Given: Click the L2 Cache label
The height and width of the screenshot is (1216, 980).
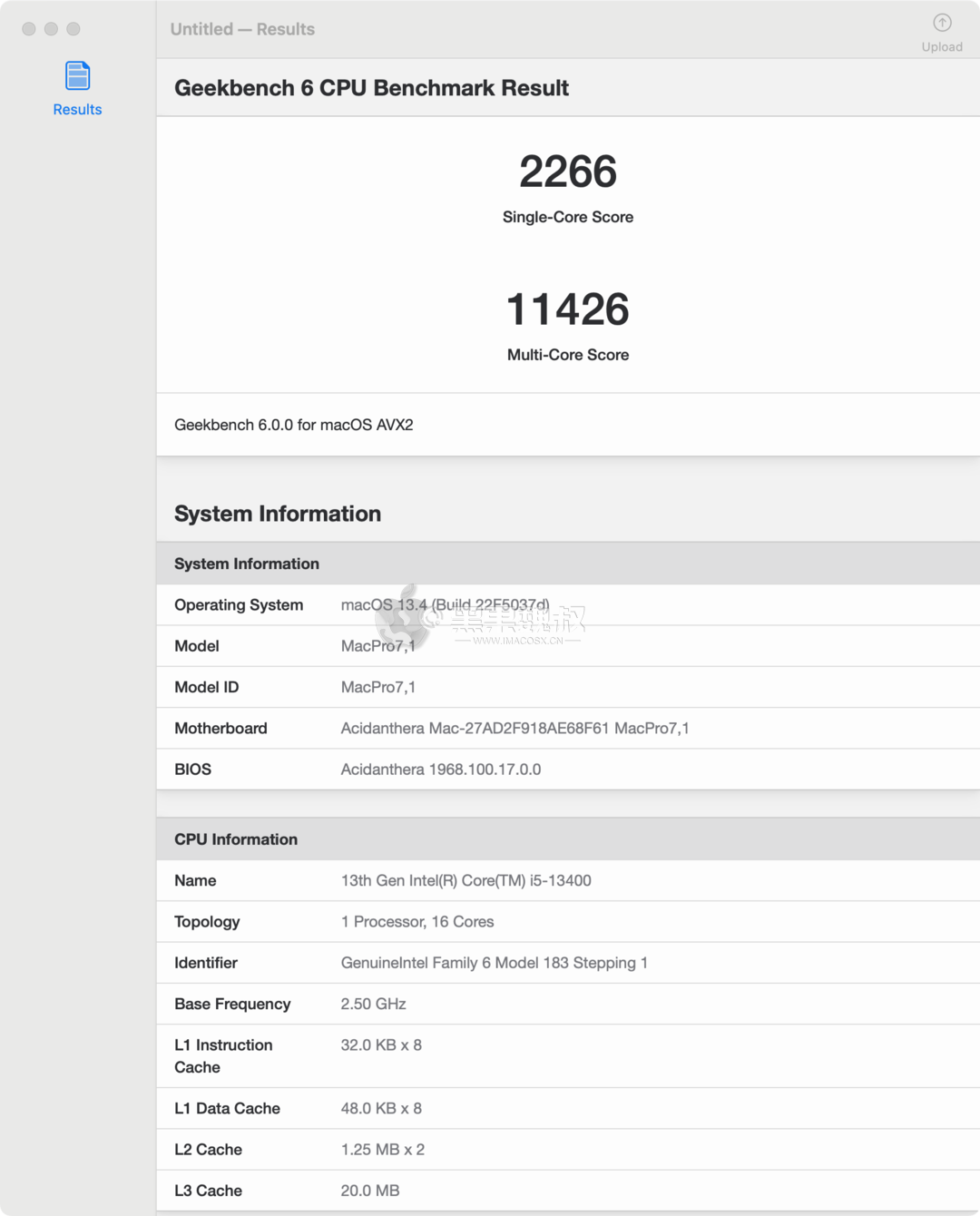Looking at the screenshot, I should point(208,1150).
